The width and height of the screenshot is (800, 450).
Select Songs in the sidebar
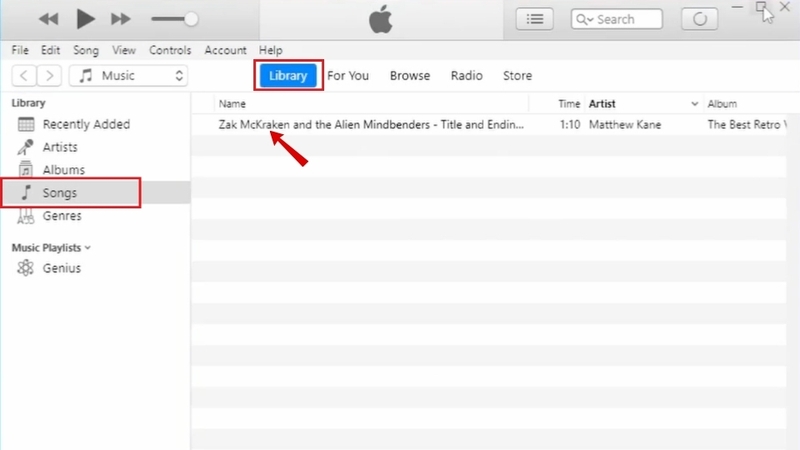tap(95, 192)
